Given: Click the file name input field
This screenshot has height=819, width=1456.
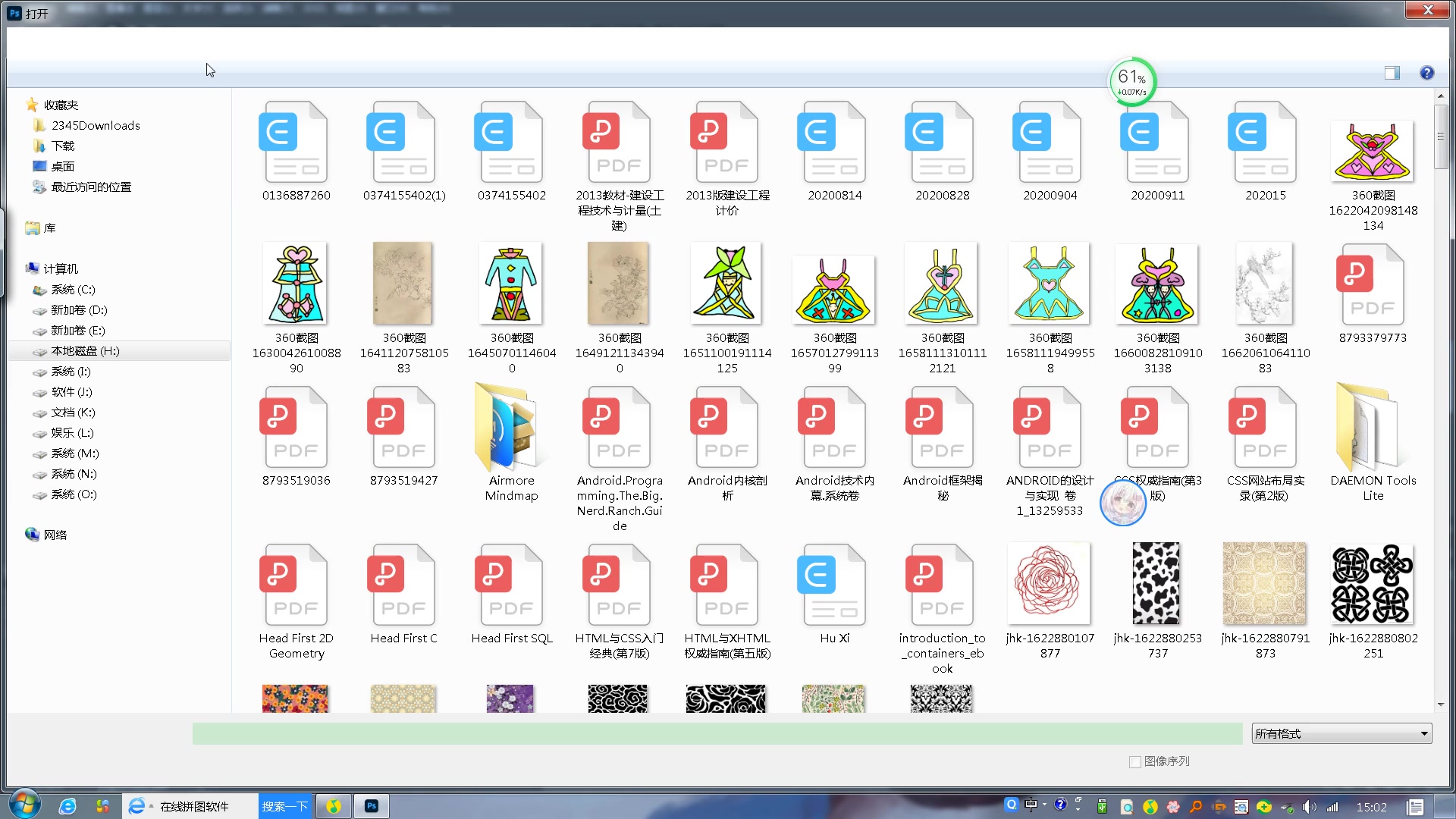Looking at the screenshot, I should [x=717, y=733].
